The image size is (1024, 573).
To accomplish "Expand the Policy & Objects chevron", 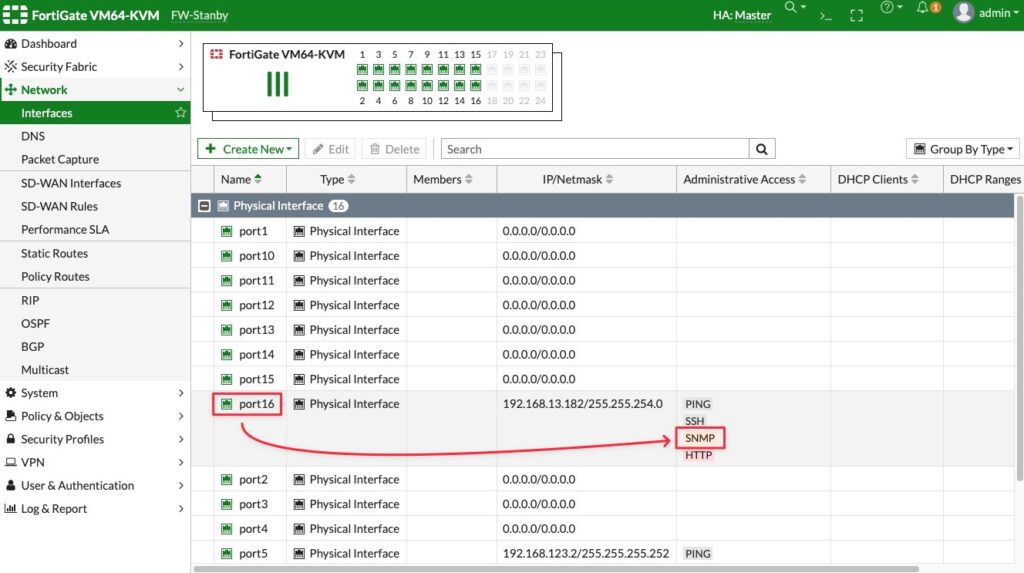I will [180, 416].
